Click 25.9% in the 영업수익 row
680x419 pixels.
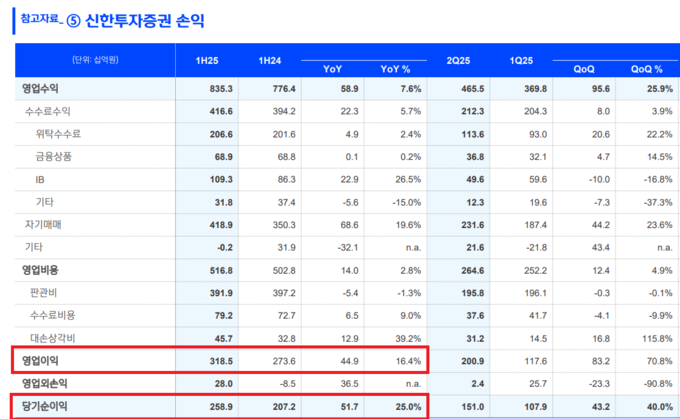658,89
